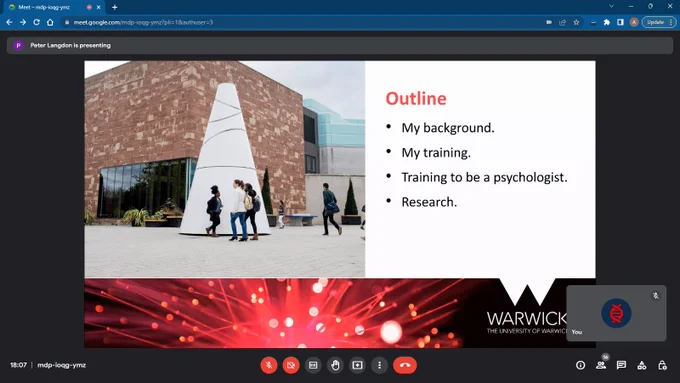The width and height of the screenshot is (680, 383).
Task: Open Chrome profile avatar
Action: 634,22
